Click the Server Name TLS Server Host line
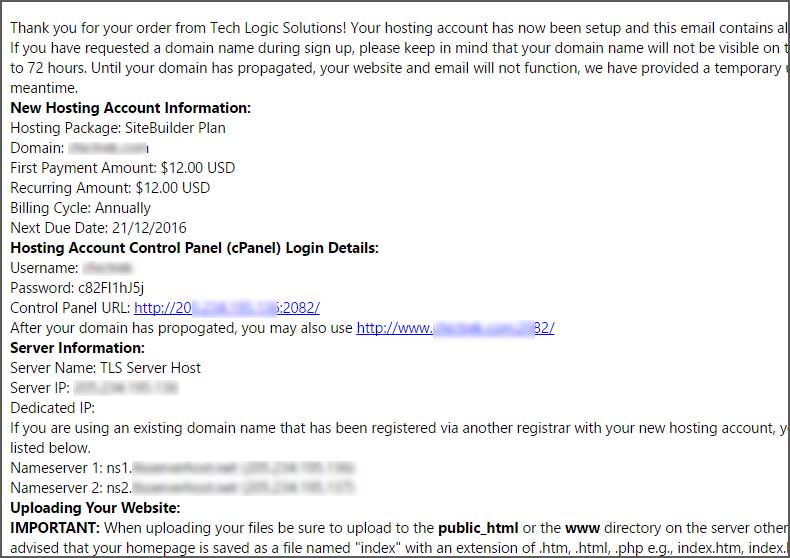Image resolution: width=790 pixels, height=558 pixels. pyautogui.click(x=105, y=368)
